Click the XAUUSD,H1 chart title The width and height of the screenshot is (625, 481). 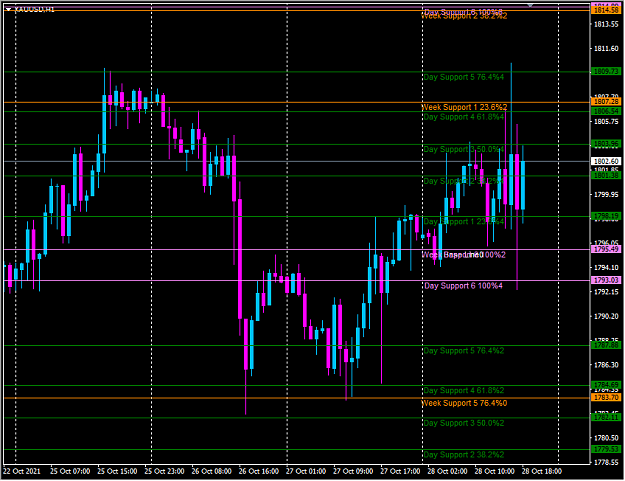pos(34,9)
